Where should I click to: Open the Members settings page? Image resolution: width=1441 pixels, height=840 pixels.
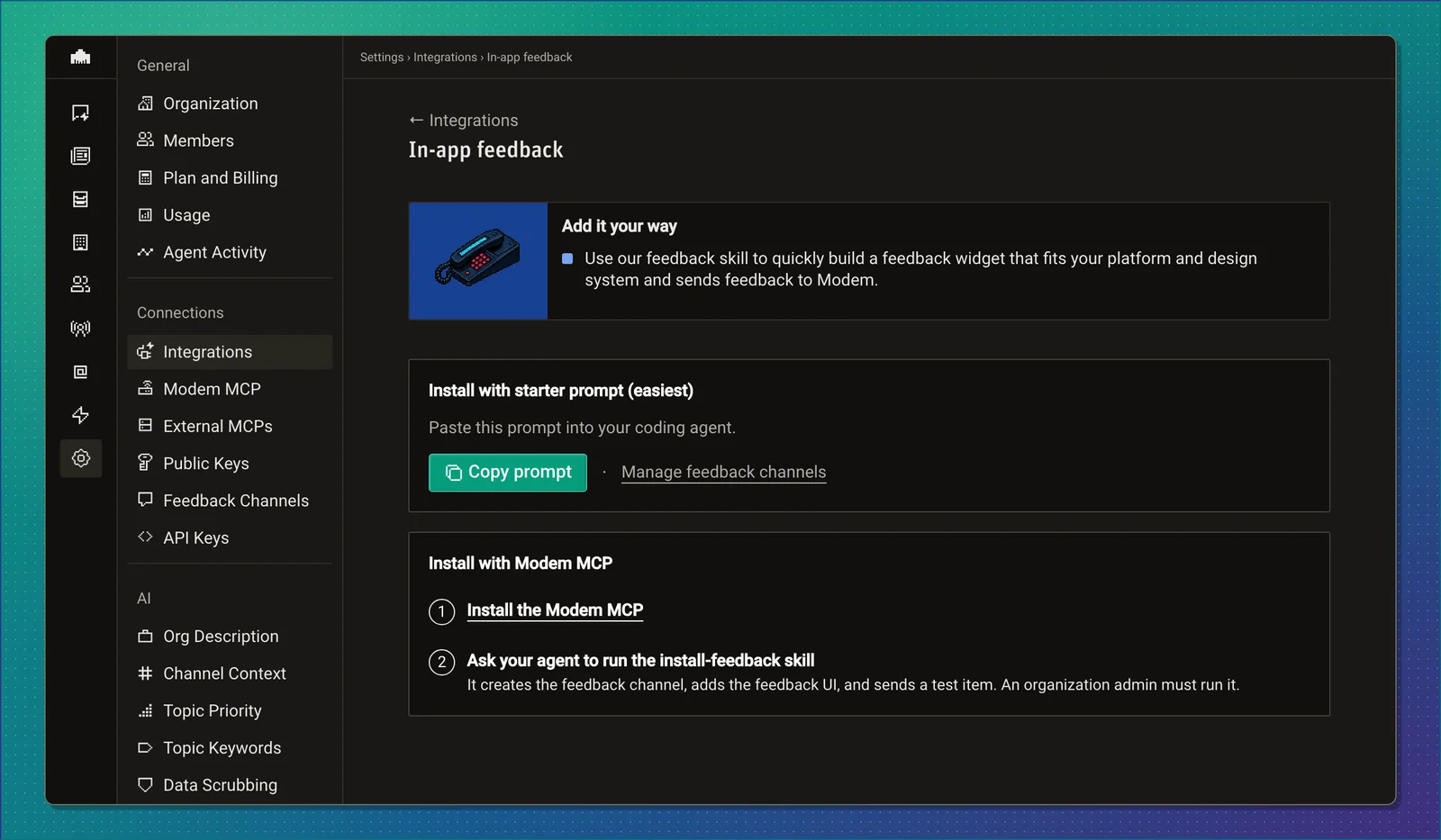[x=230, y=140]
